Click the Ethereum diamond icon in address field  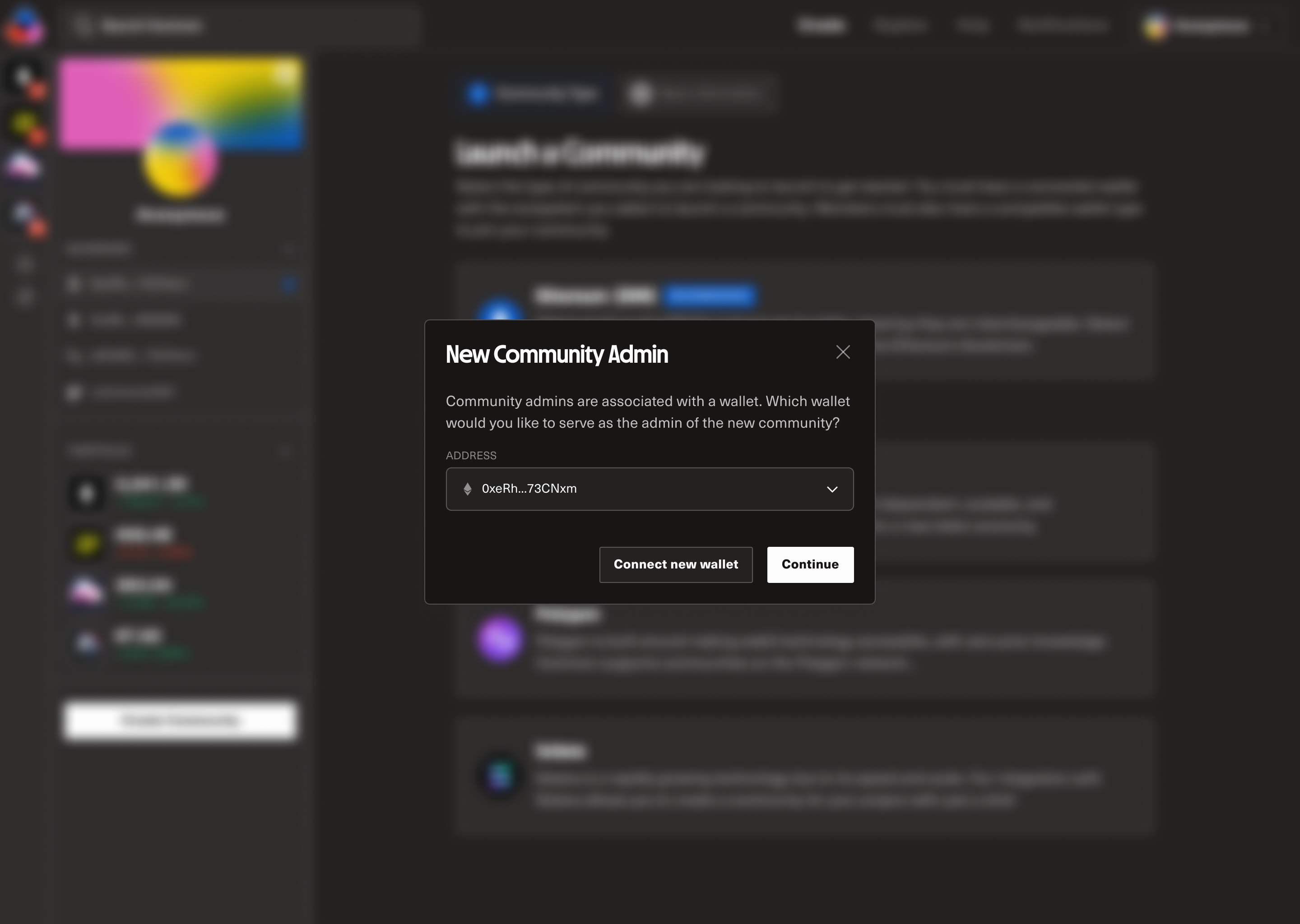point(467,489)
